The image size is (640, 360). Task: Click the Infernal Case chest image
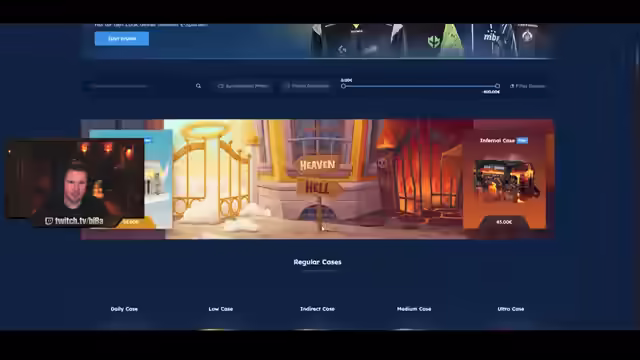click(504, 181)
